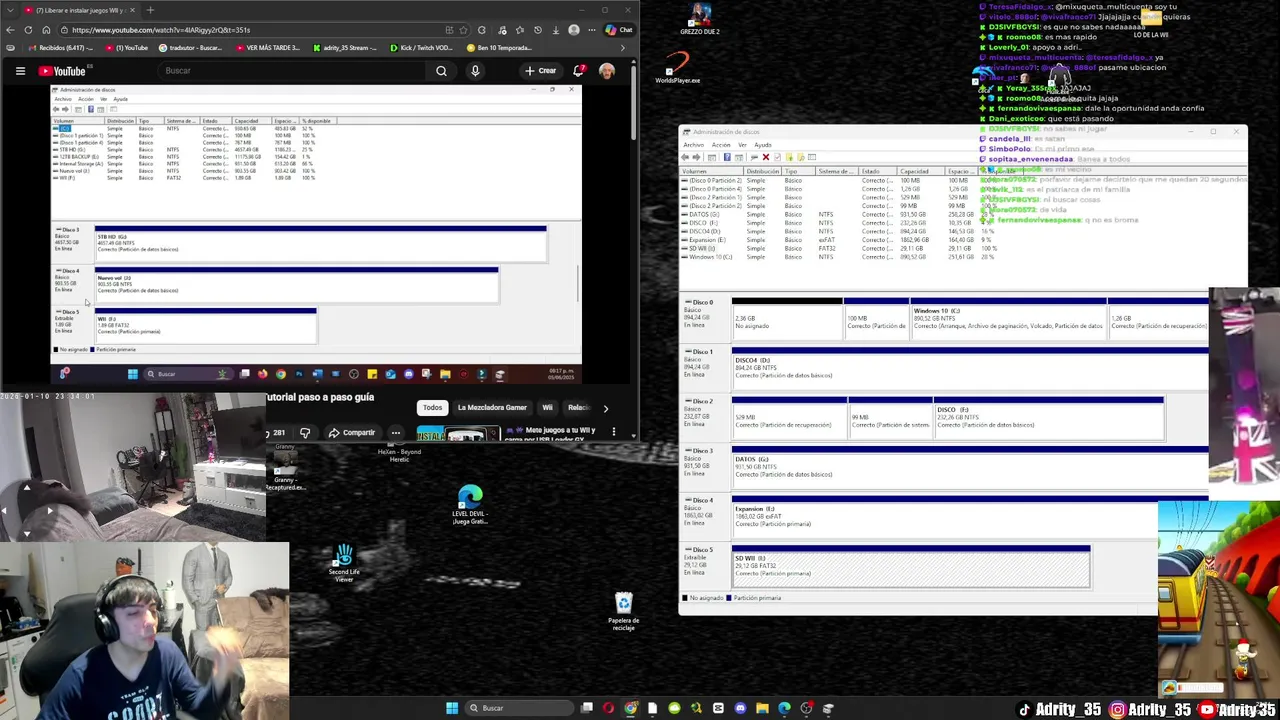Open options menu for recommended video
Screen dimensions: 1280x720
614,432
